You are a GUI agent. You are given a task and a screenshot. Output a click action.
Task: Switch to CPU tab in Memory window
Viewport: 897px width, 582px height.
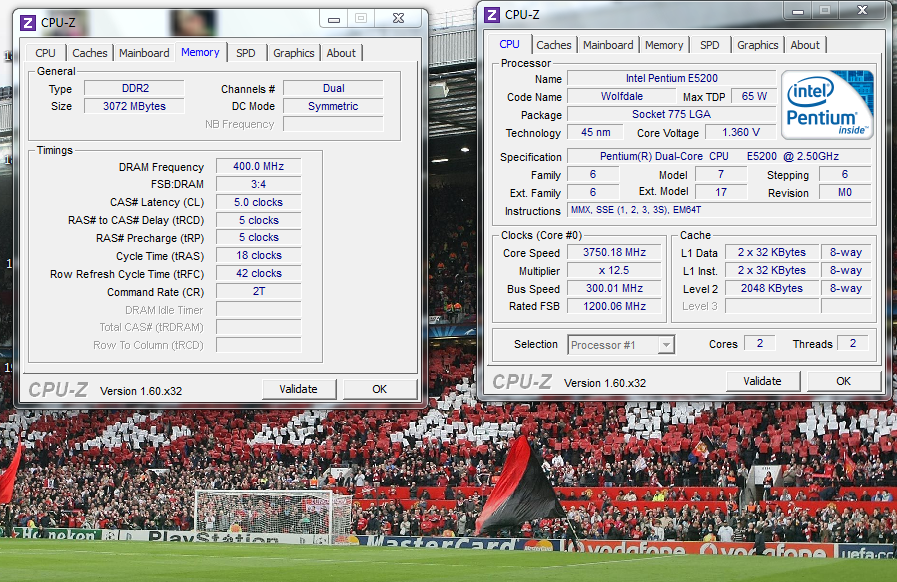coord(45,53)
